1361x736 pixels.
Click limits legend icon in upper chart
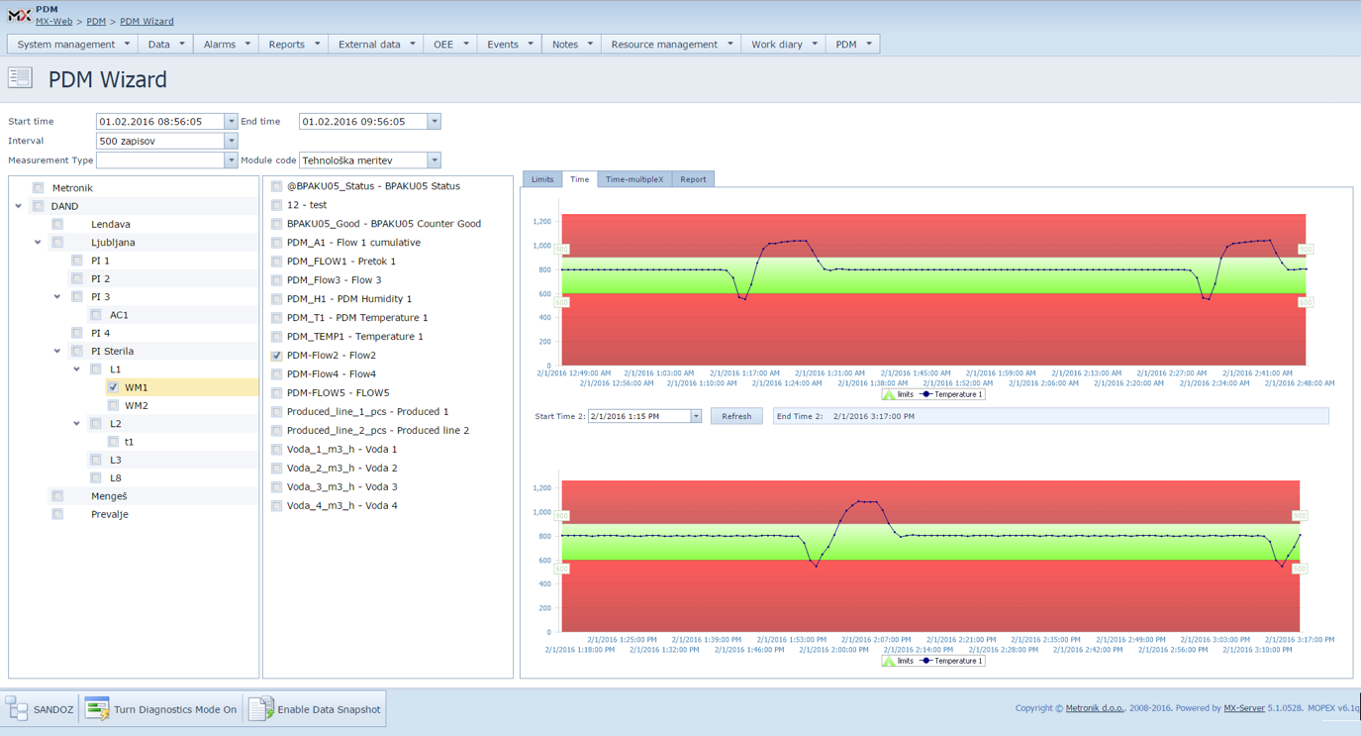click(889, 394)
